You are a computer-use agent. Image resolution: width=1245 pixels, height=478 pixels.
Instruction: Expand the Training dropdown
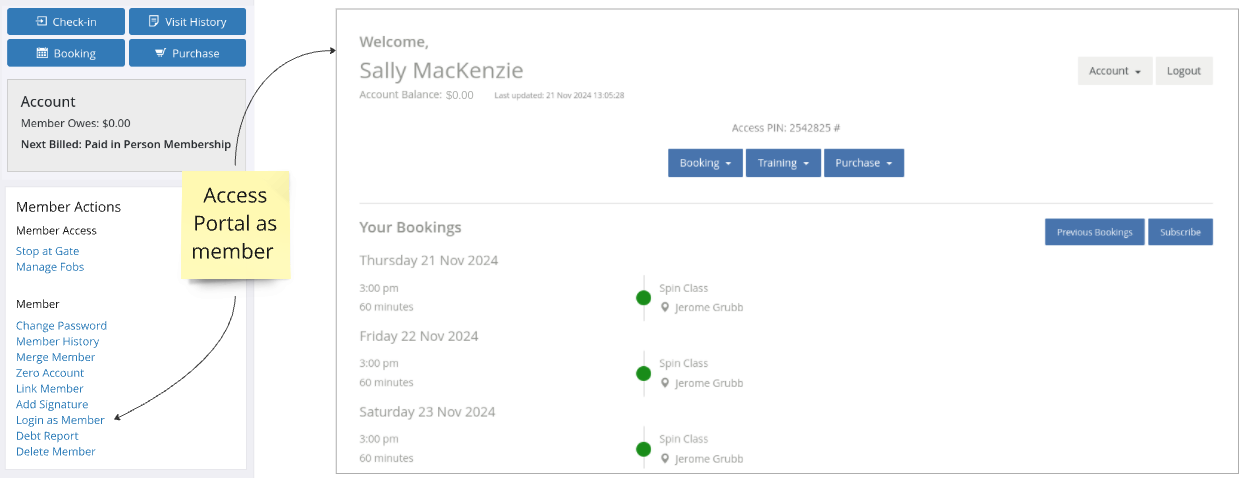(x=783, y=163)
